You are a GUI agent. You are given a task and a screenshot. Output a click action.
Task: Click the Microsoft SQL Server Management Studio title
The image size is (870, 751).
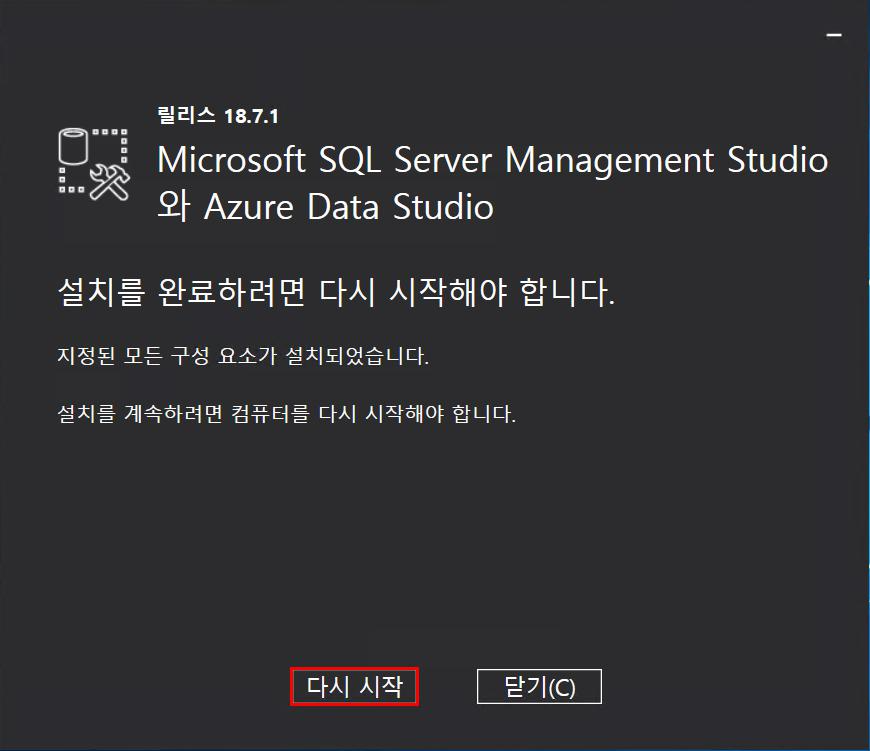493,160
